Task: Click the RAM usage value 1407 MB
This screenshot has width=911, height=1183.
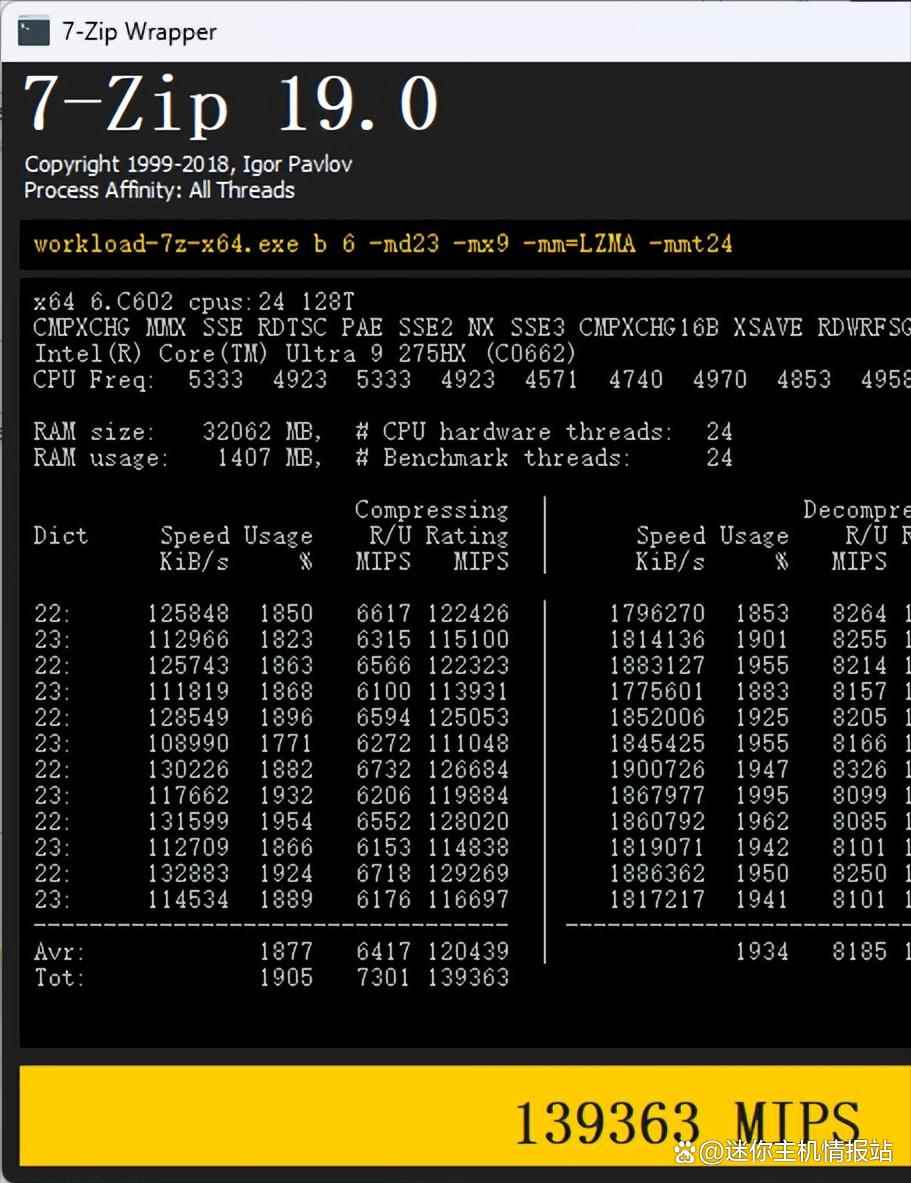Action: point(269,457)
